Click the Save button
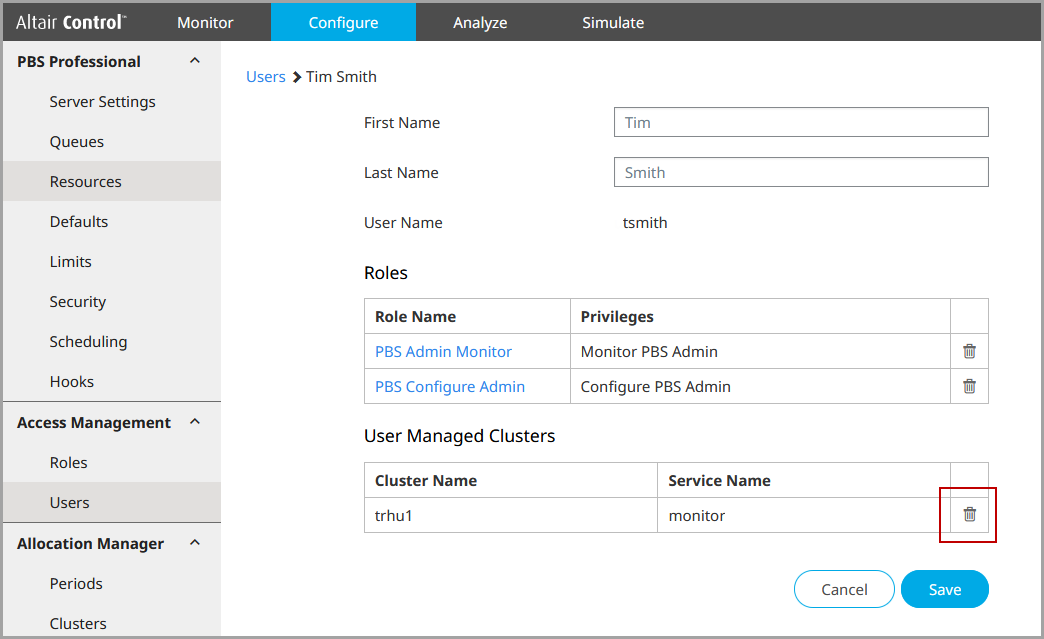This screenshot has height=639, width=1044. tap(944, 589)
